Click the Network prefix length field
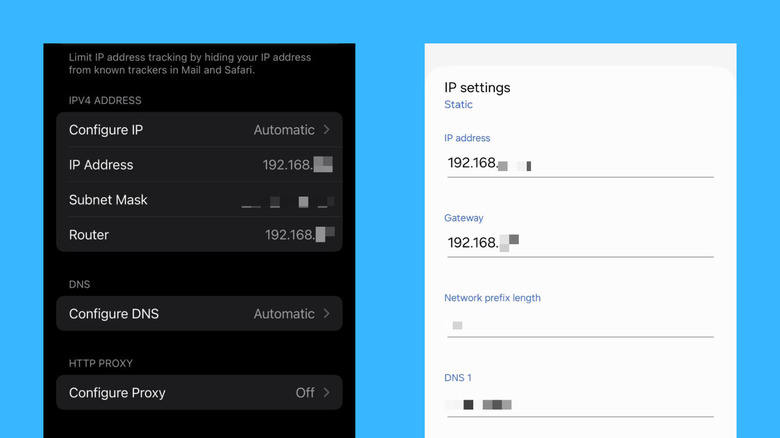The width and height of the screenshot is (780, 438). click(x=580, y=324)
